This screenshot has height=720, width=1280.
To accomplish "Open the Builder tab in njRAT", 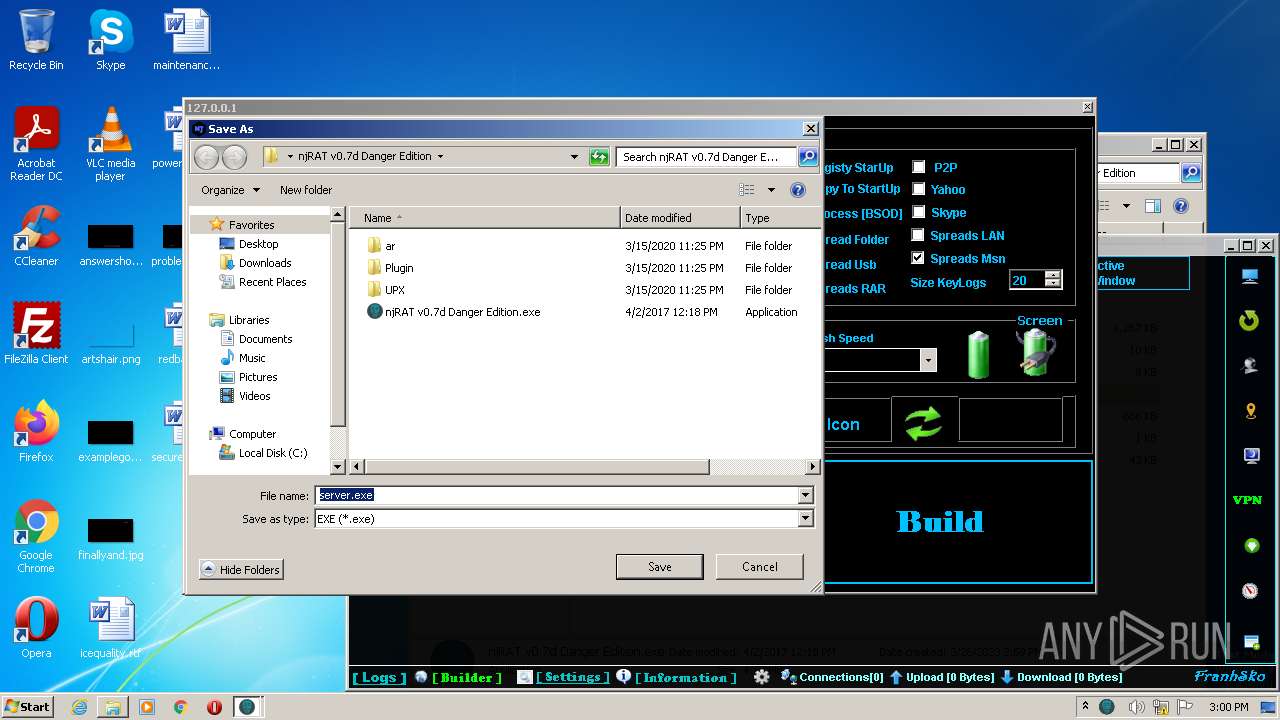I will 467,677.
